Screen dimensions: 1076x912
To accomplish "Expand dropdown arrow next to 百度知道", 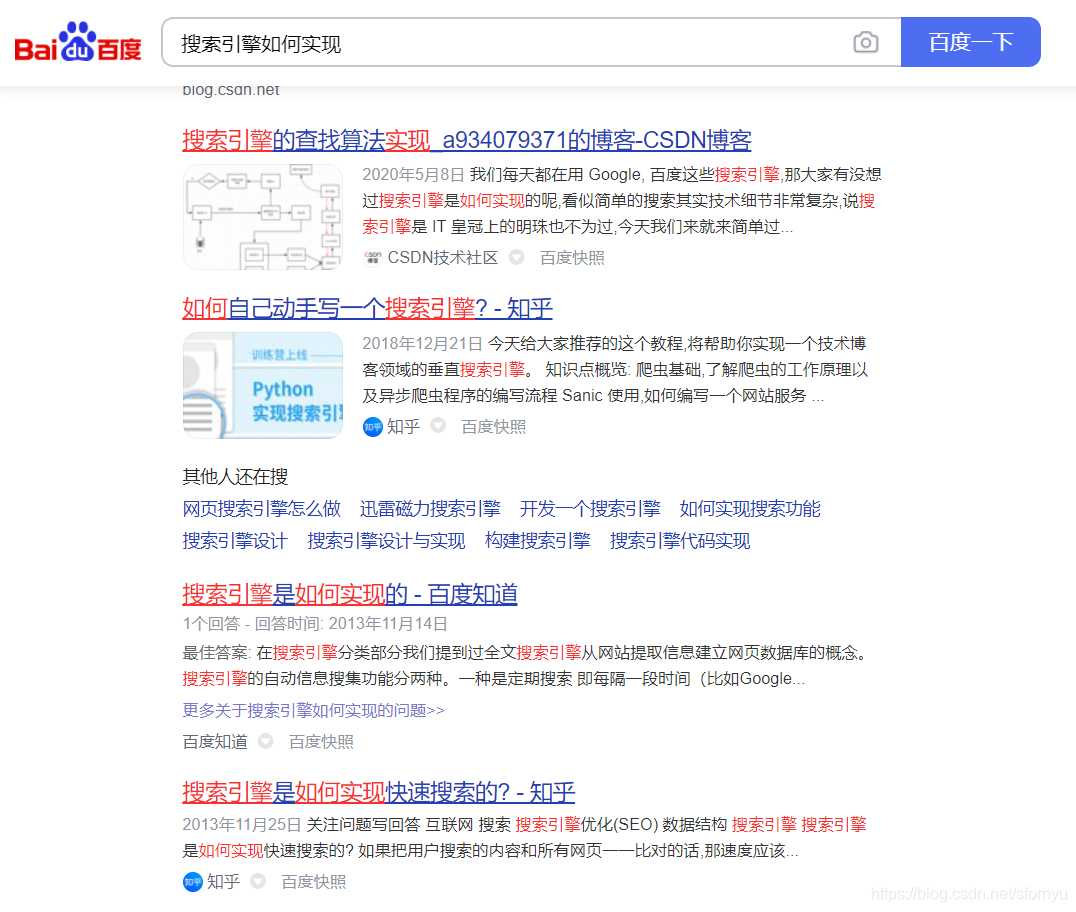I will coord(266,741).
